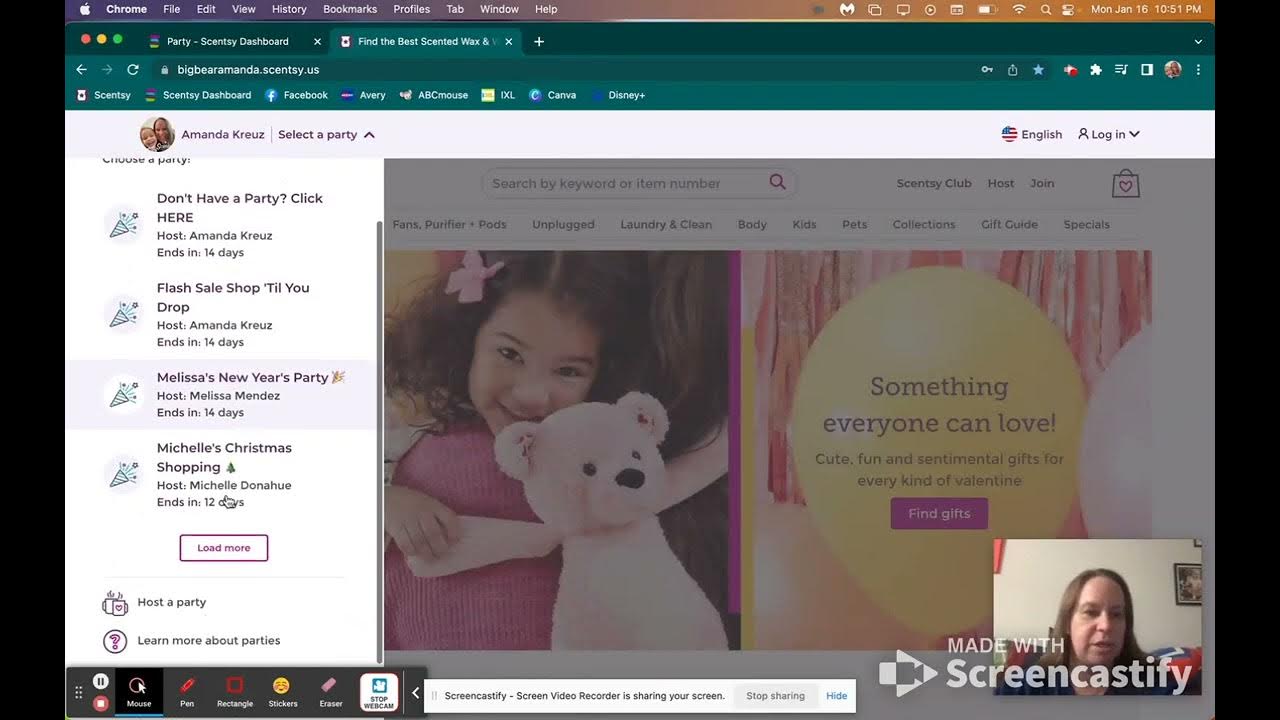Hide the screen sharing notification
Viewport: 1280px width, 720px height.
pos(836,696)
